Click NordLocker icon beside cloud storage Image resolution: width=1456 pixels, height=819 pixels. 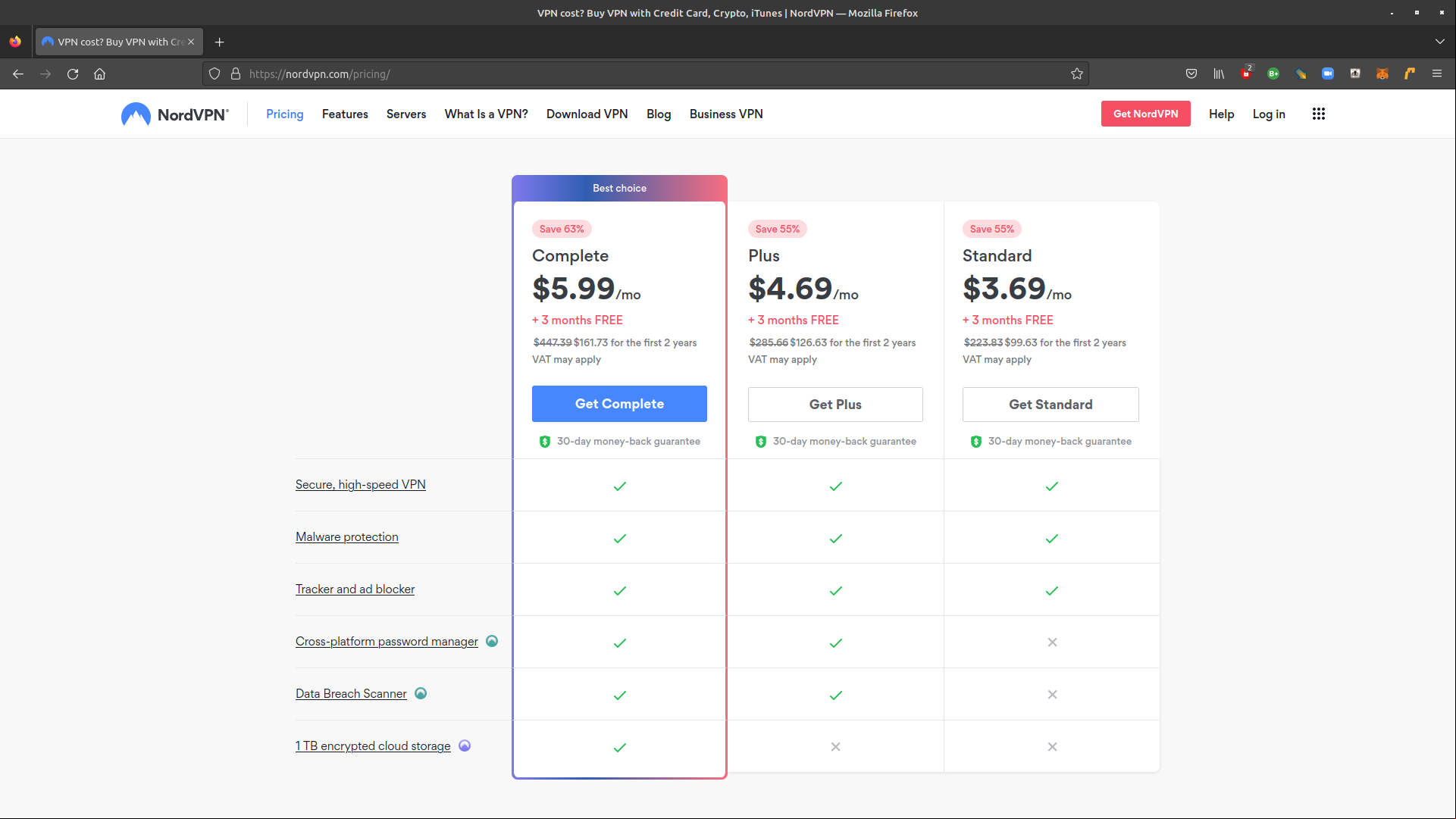pyautogui.click(x=465, y=746)
